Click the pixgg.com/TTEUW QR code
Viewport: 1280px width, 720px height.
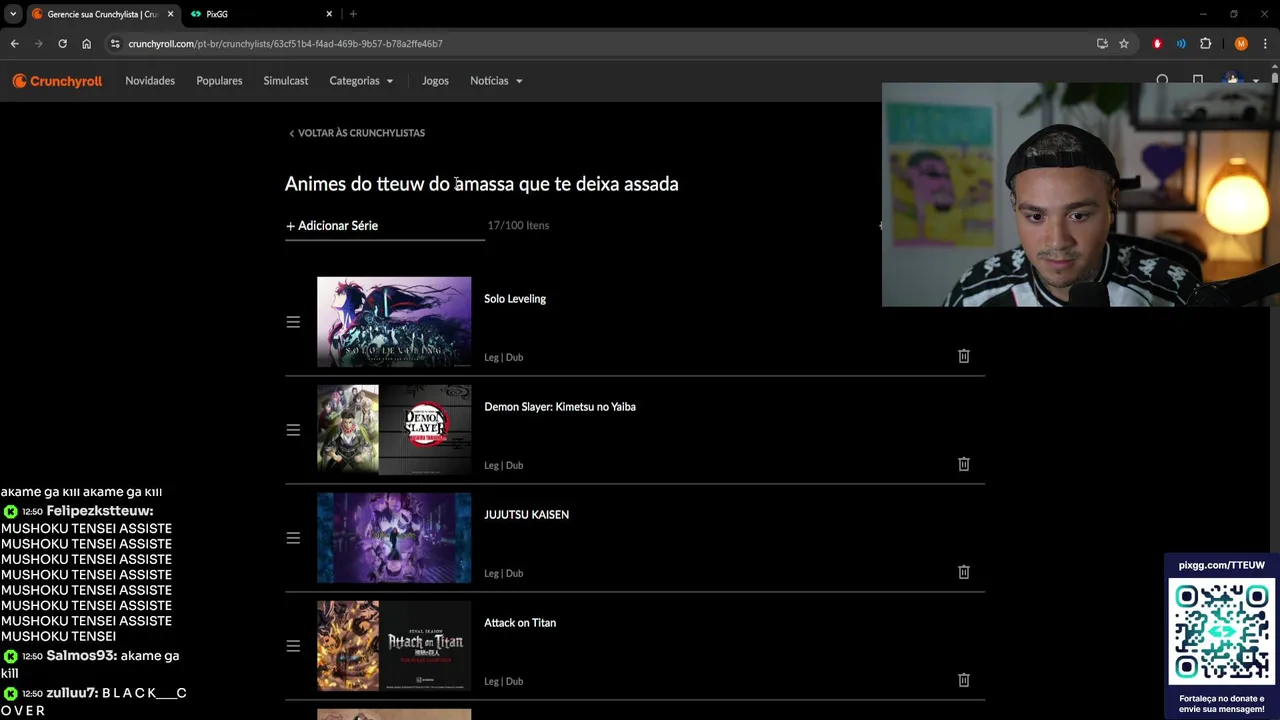1222,630
